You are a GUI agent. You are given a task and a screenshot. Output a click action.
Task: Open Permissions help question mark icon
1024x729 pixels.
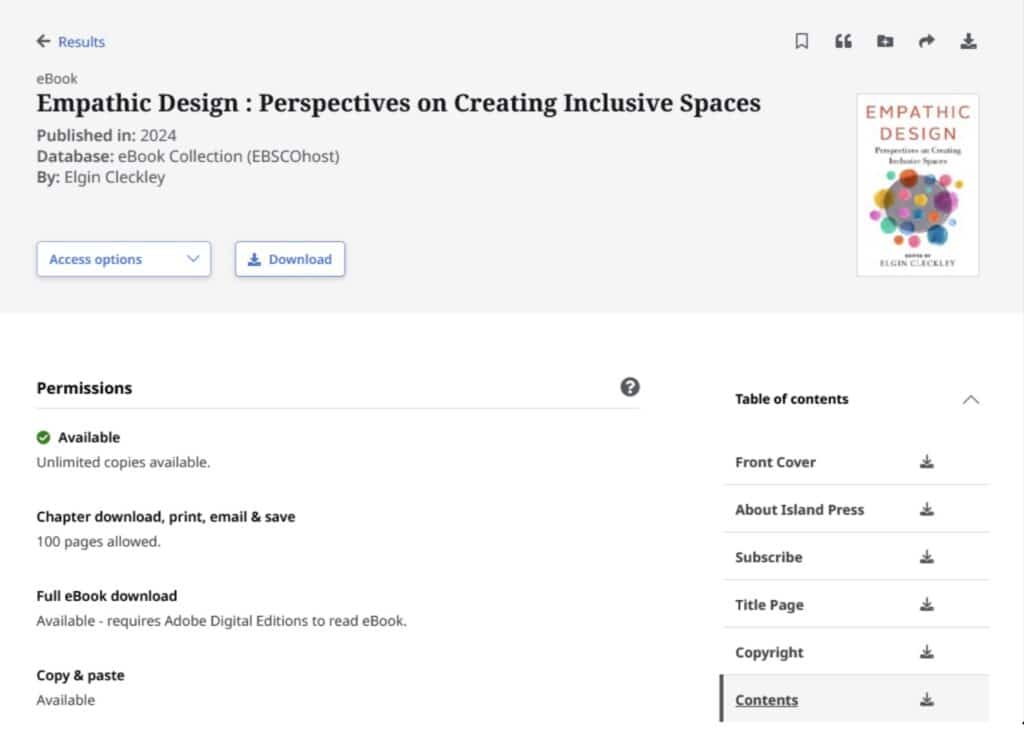pos(630,387)
